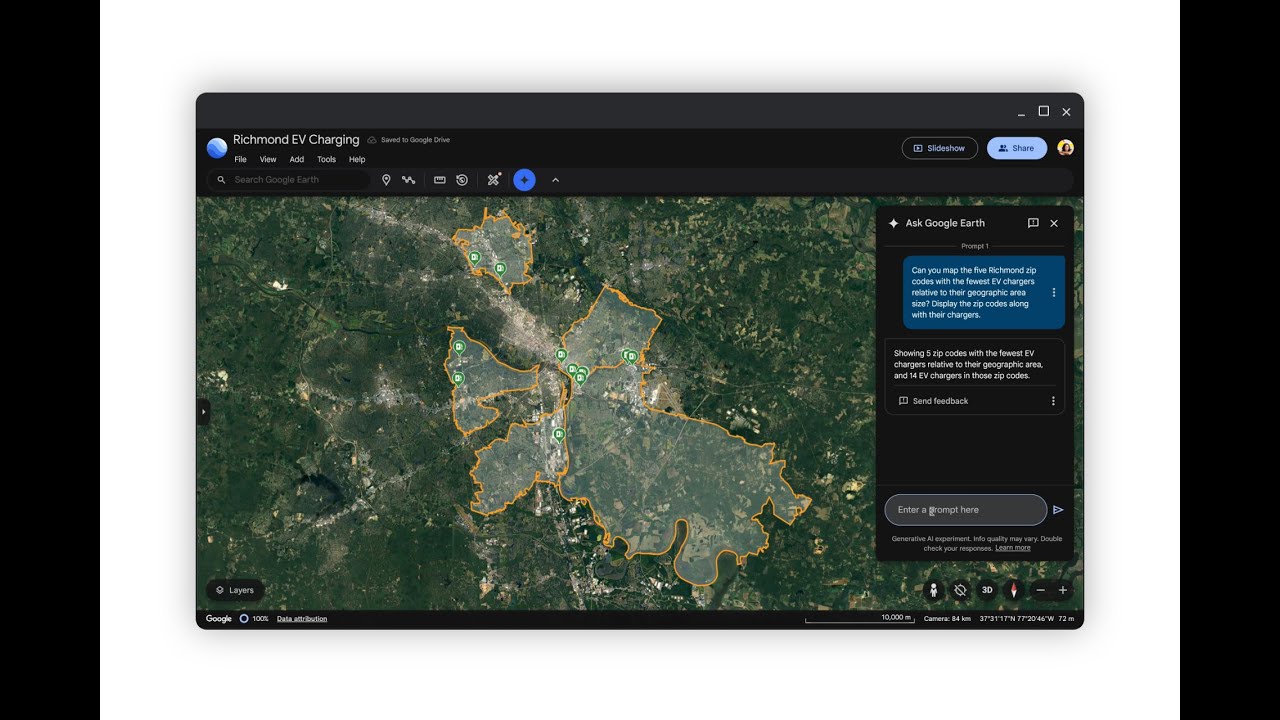This screenshot has width=1280, height=720.
Task: Enable Street View pegman mode
Action: click(x=932, y=590)
